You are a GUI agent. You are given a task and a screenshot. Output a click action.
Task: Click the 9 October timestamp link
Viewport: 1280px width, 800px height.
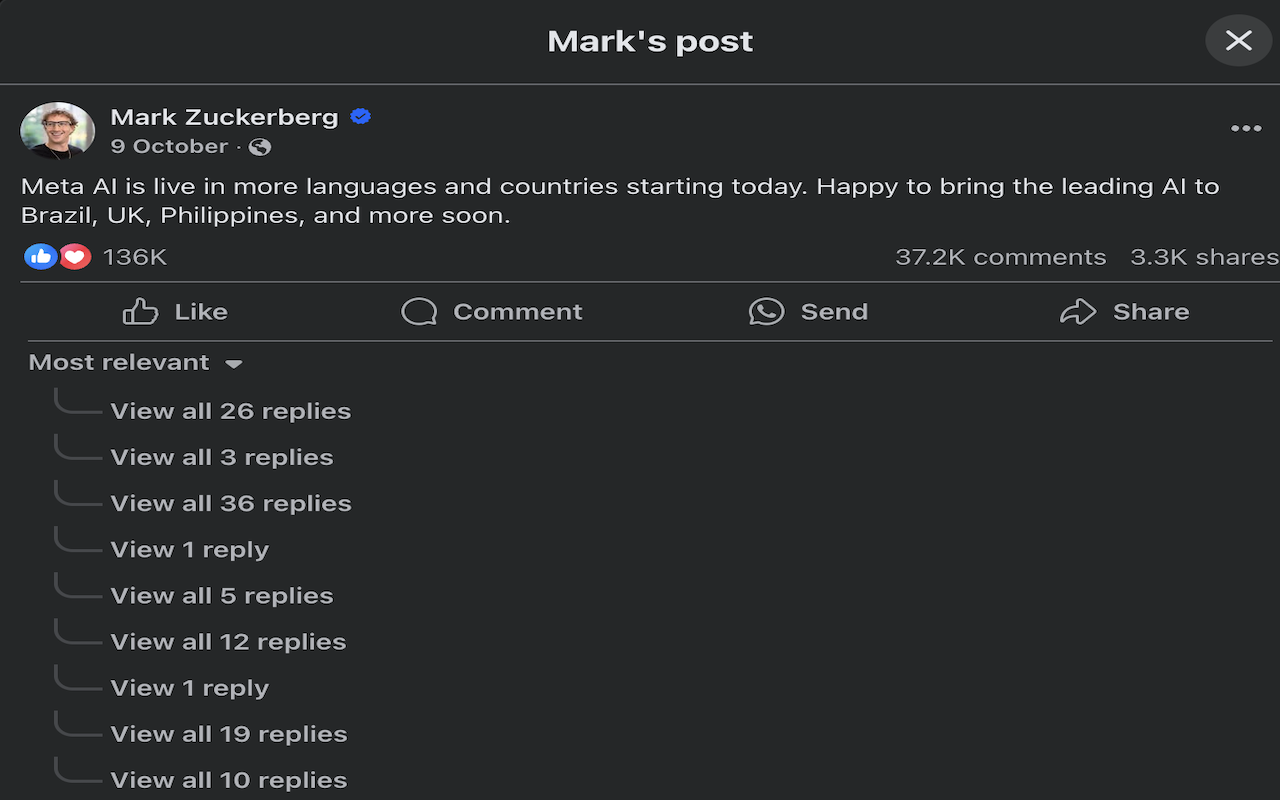pos(169,147)
